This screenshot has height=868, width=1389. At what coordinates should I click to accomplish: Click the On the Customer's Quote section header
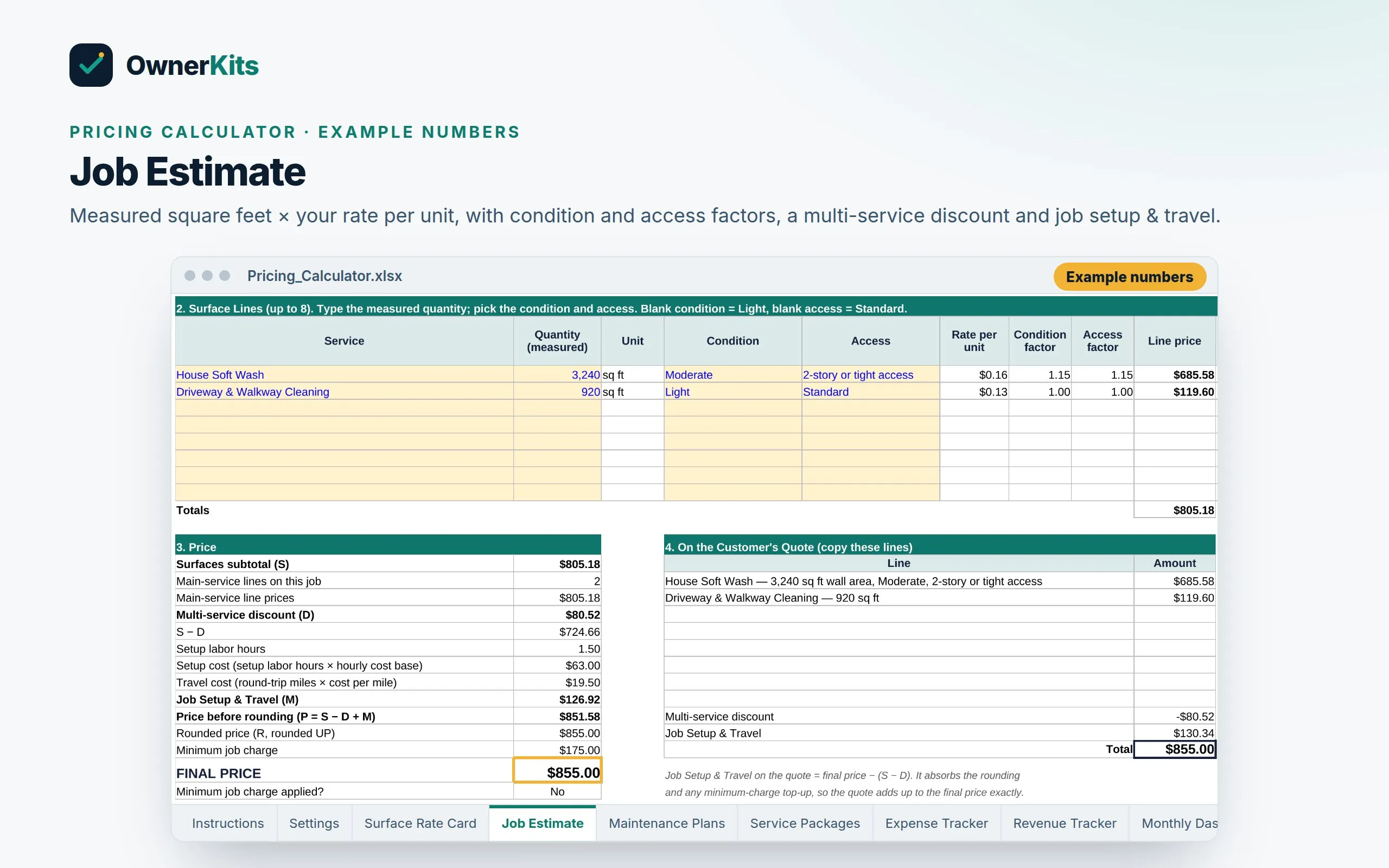tap(940, 545)
